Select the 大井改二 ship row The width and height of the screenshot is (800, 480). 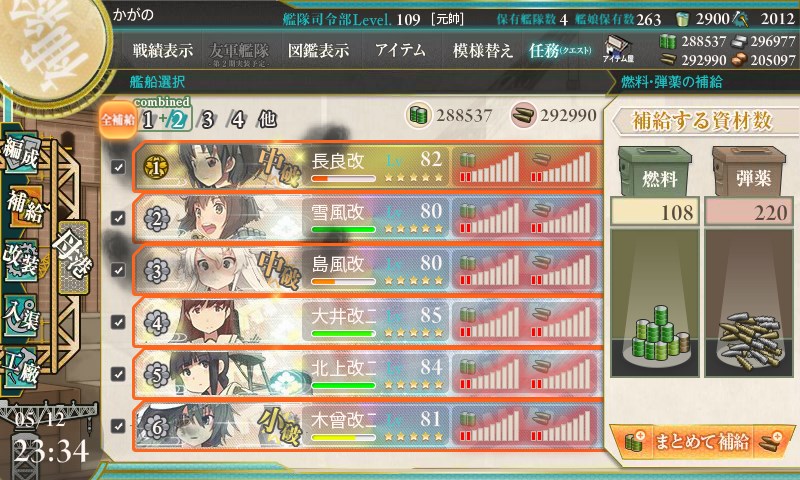(367, 321)
